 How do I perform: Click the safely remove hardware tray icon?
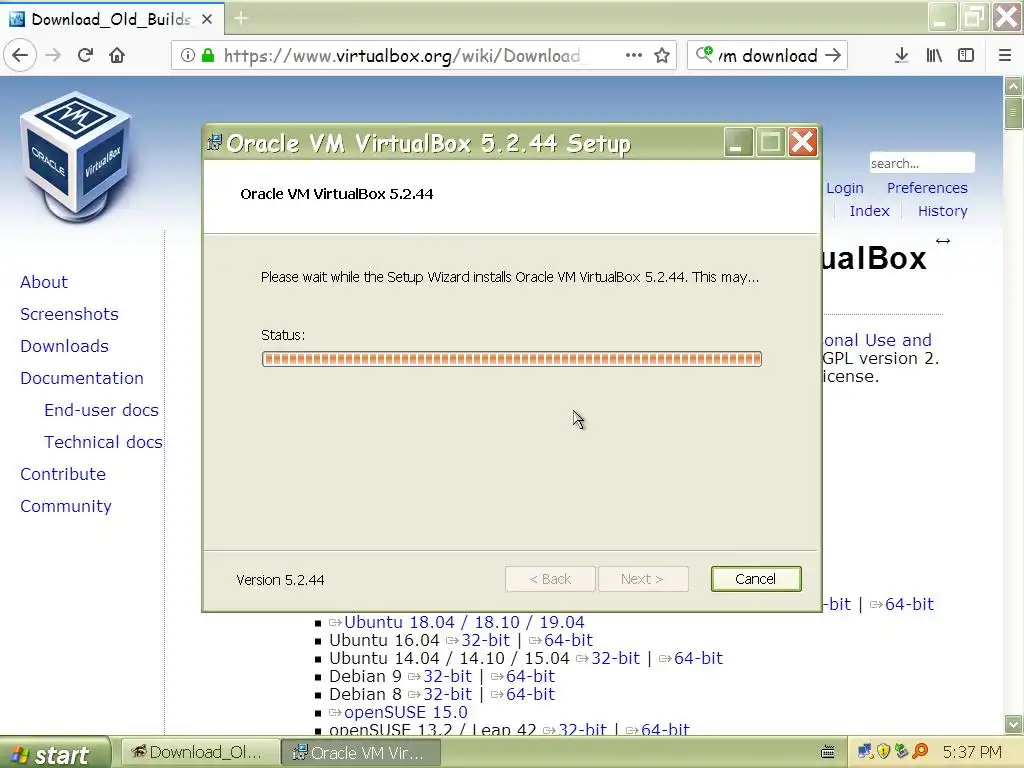coord(902,752)
